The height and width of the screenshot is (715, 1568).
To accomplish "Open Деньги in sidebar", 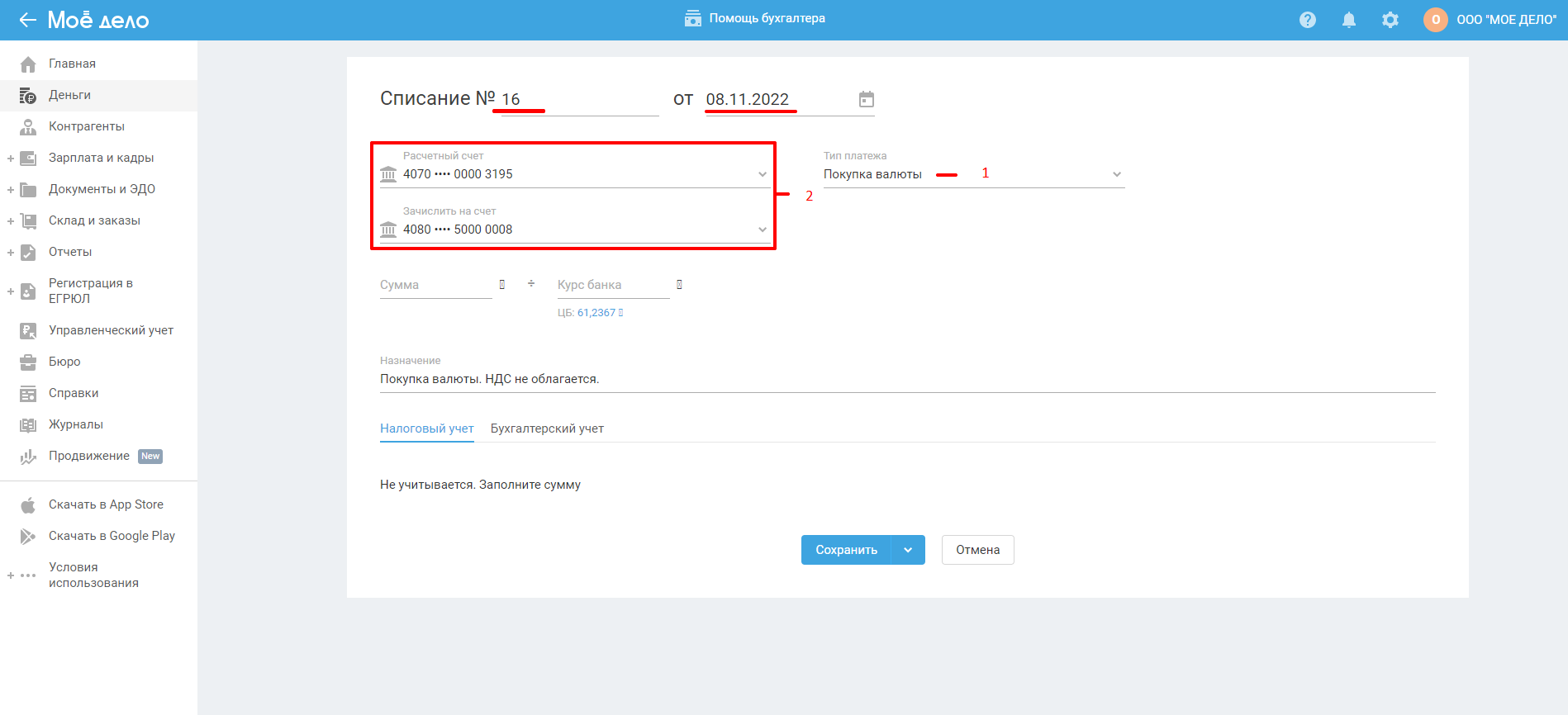I will 69,95.
